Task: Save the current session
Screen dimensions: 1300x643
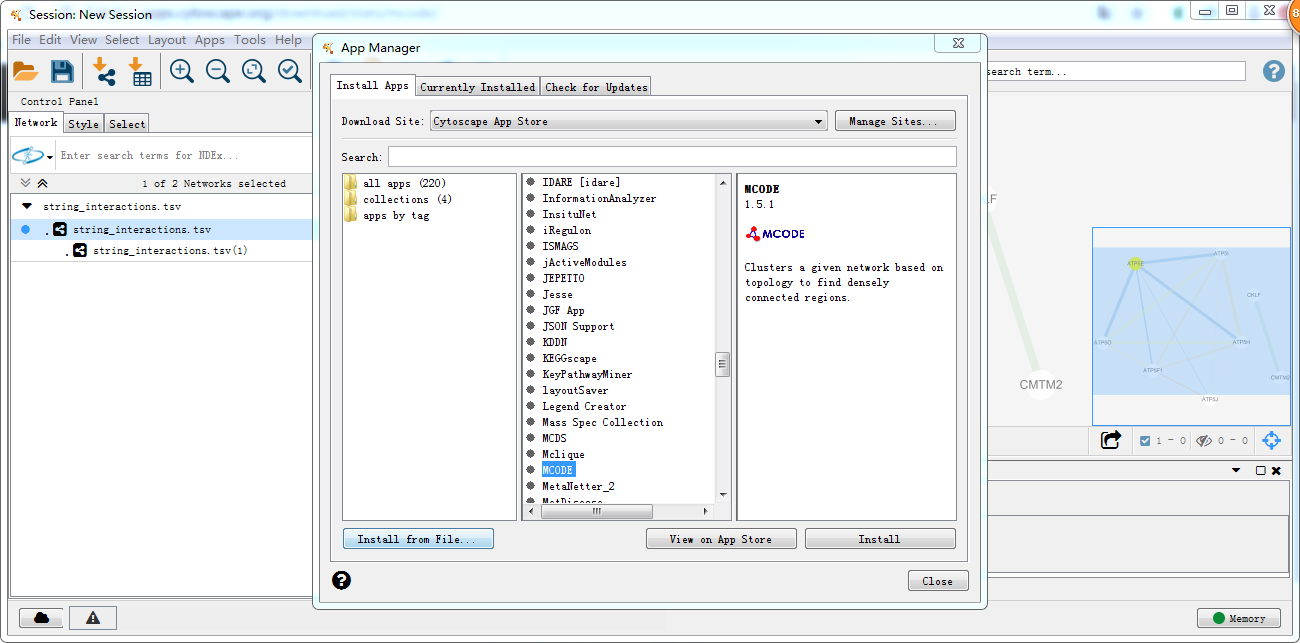Action: pyautogui.click(x=61, y=71)
